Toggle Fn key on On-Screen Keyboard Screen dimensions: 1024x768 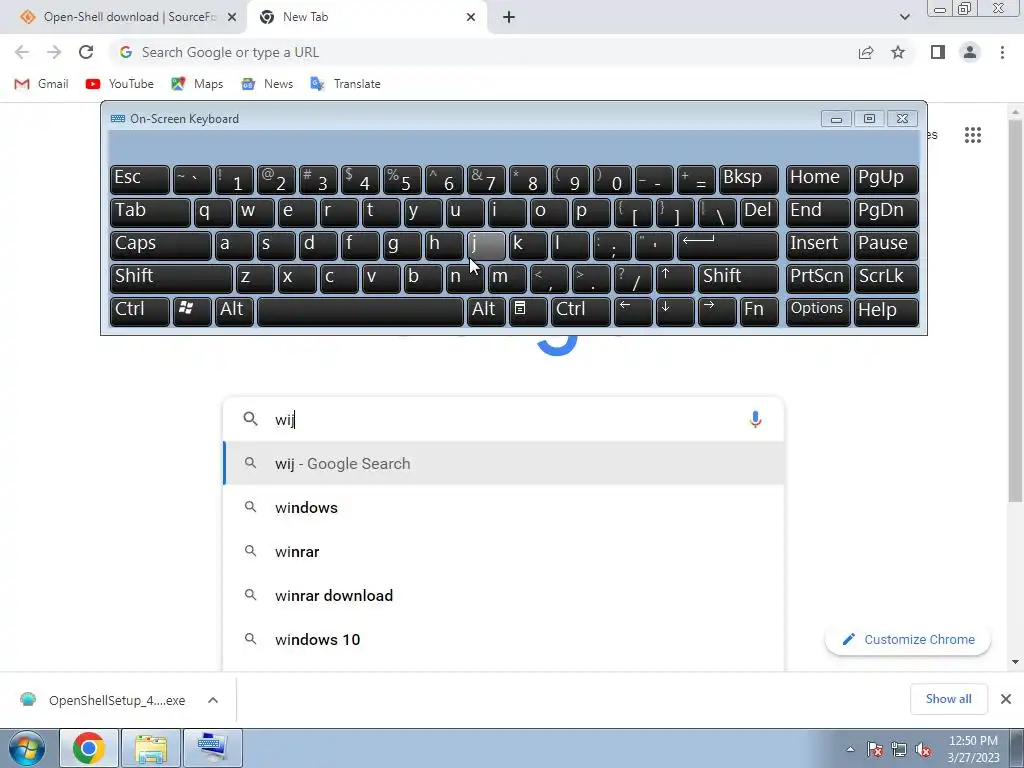(759, 310)
